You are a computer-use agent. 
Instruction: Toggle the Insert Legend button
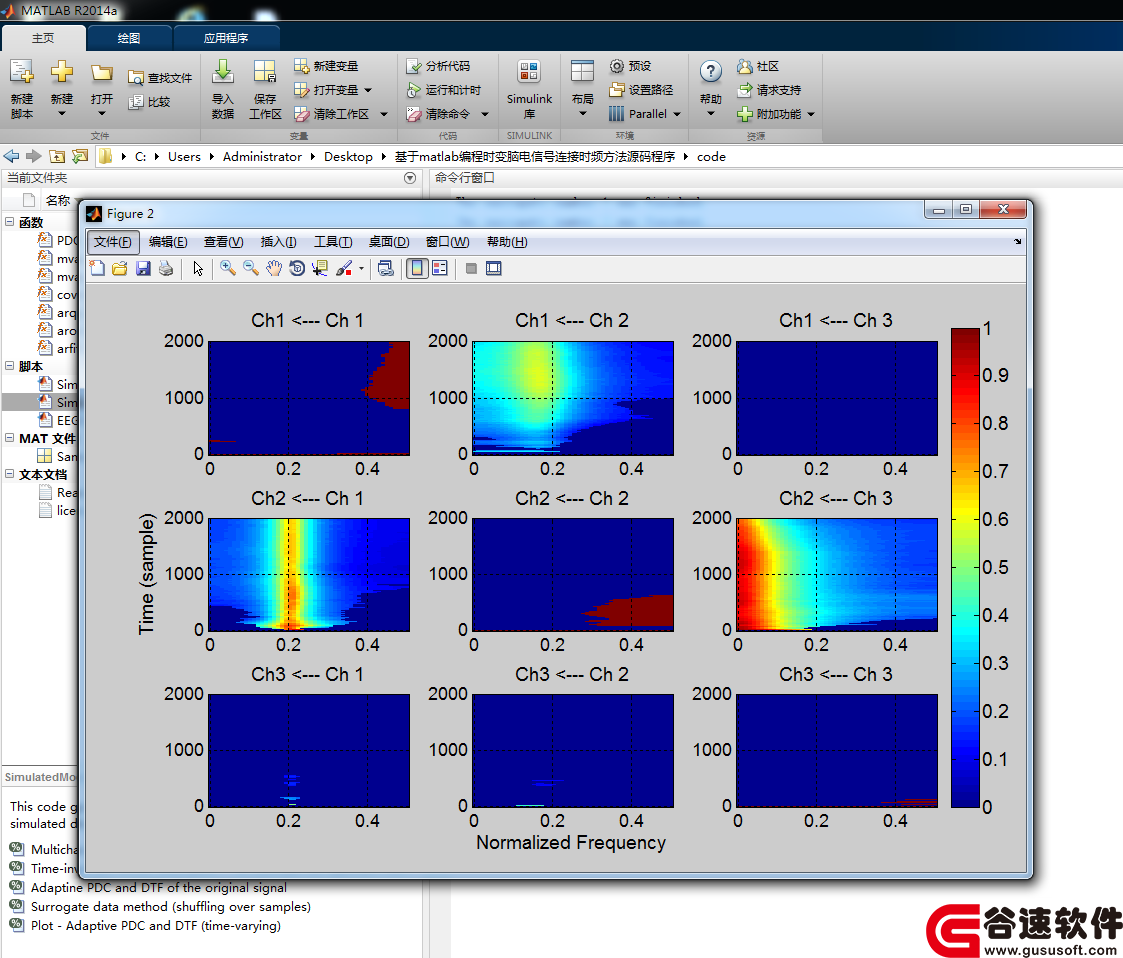440,268
